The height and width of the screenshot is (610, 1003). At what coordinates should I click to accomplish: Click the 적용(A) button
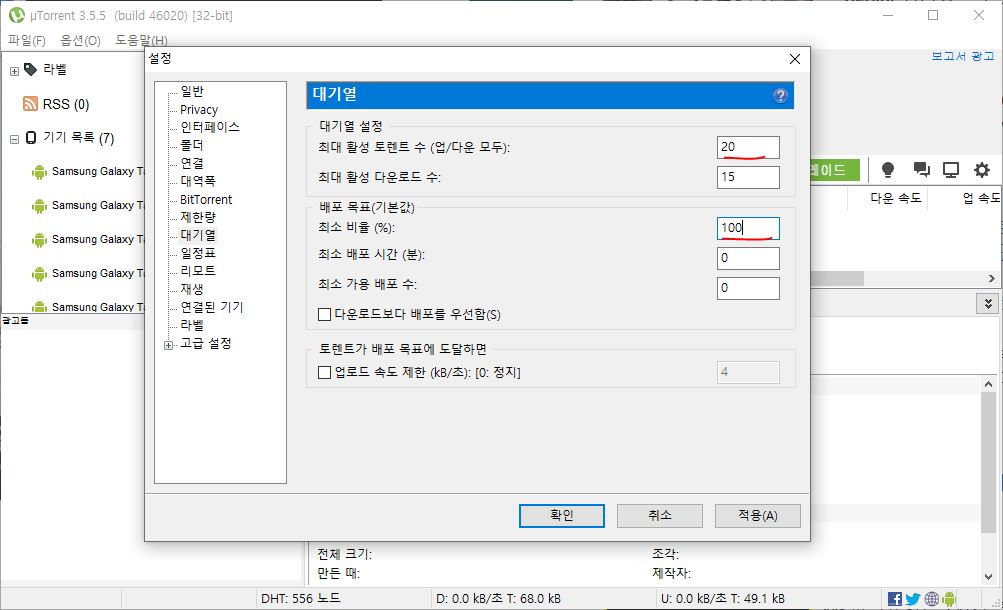pyautogui.click(x=757, y=516)
